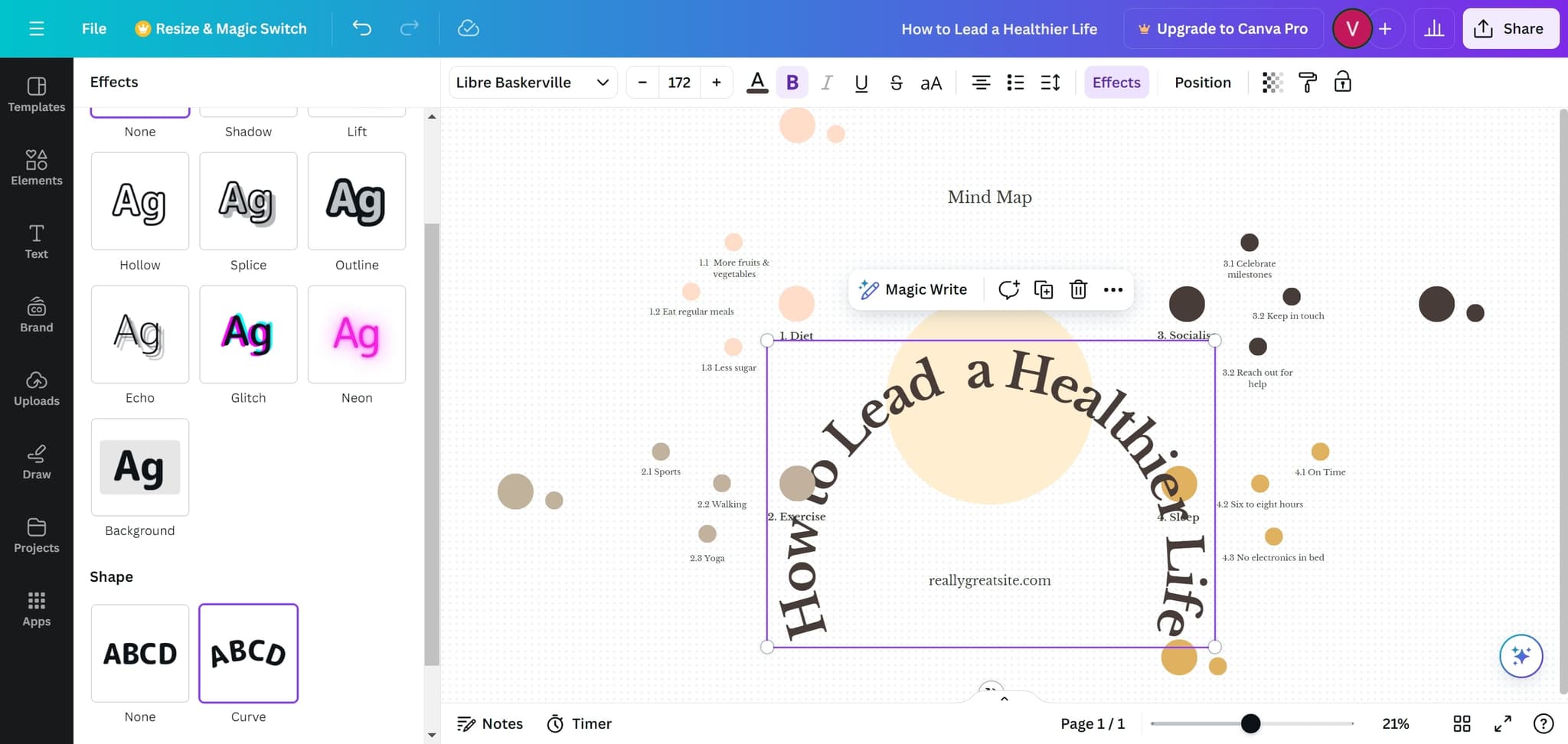Screen dimensions: 1568x744
Task: Open the File menu
Action: click(93, 28)
